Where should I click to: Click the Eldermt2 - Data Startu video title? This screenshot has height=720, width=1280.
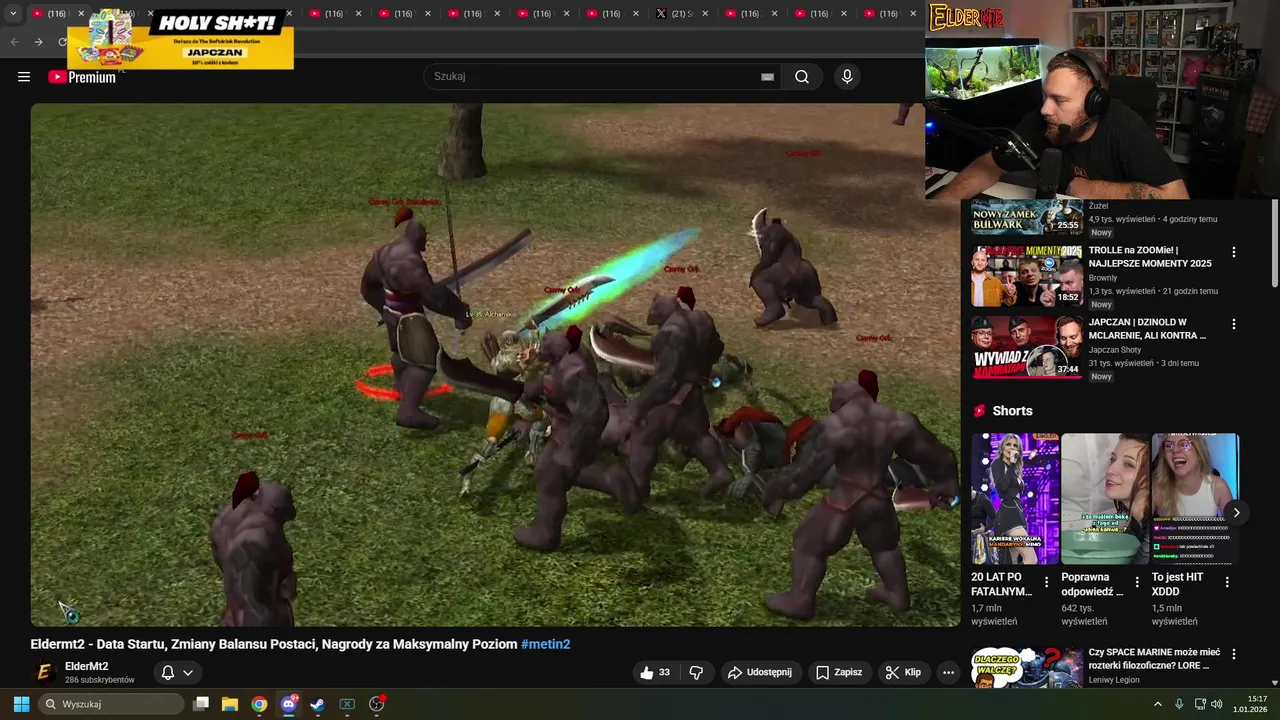[x=274, y=644]
